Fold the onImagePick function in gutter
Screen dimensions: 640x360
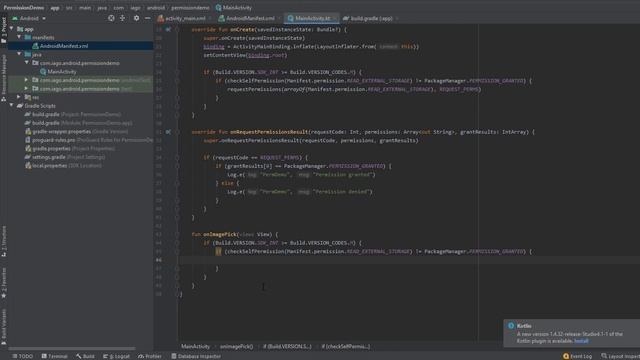177,234
